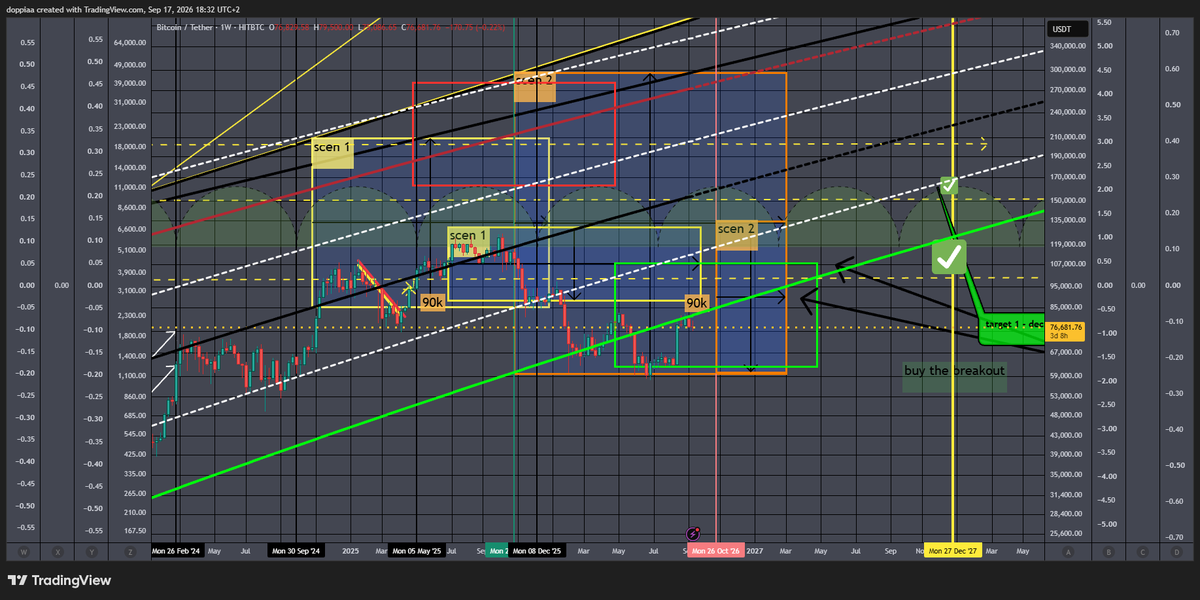The width and height of the screenshot is (1200, 600).
Task: Click the Mon 08 Dec '25 date marker
Action: [x=537, y=551]
